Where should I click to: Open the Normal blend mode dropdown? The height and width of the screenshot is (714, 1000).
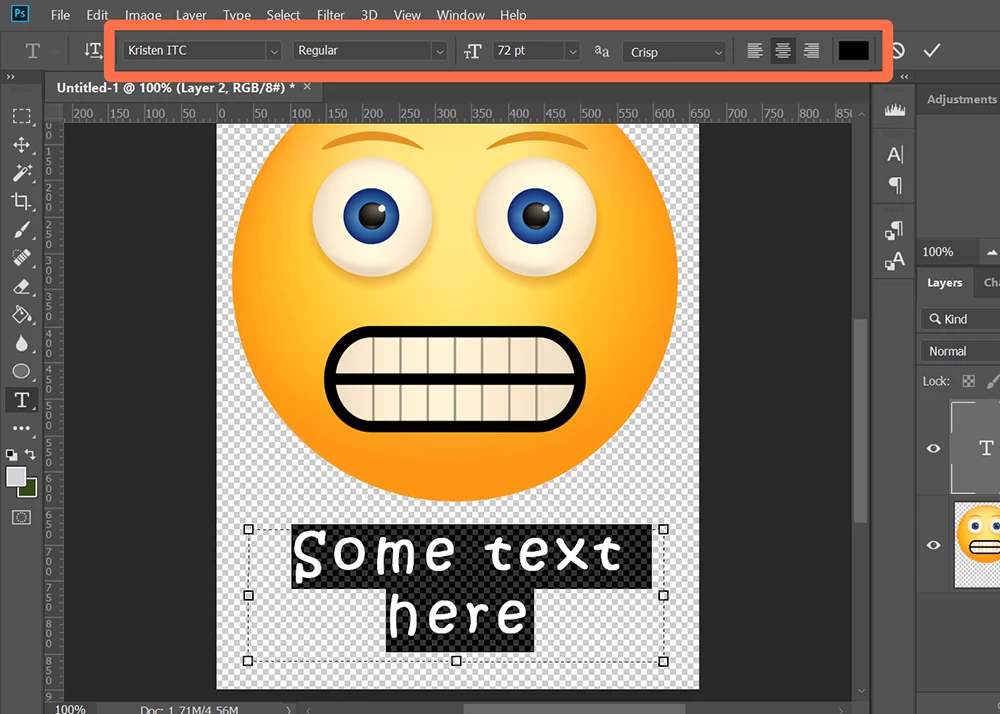[x=960, y=351]
